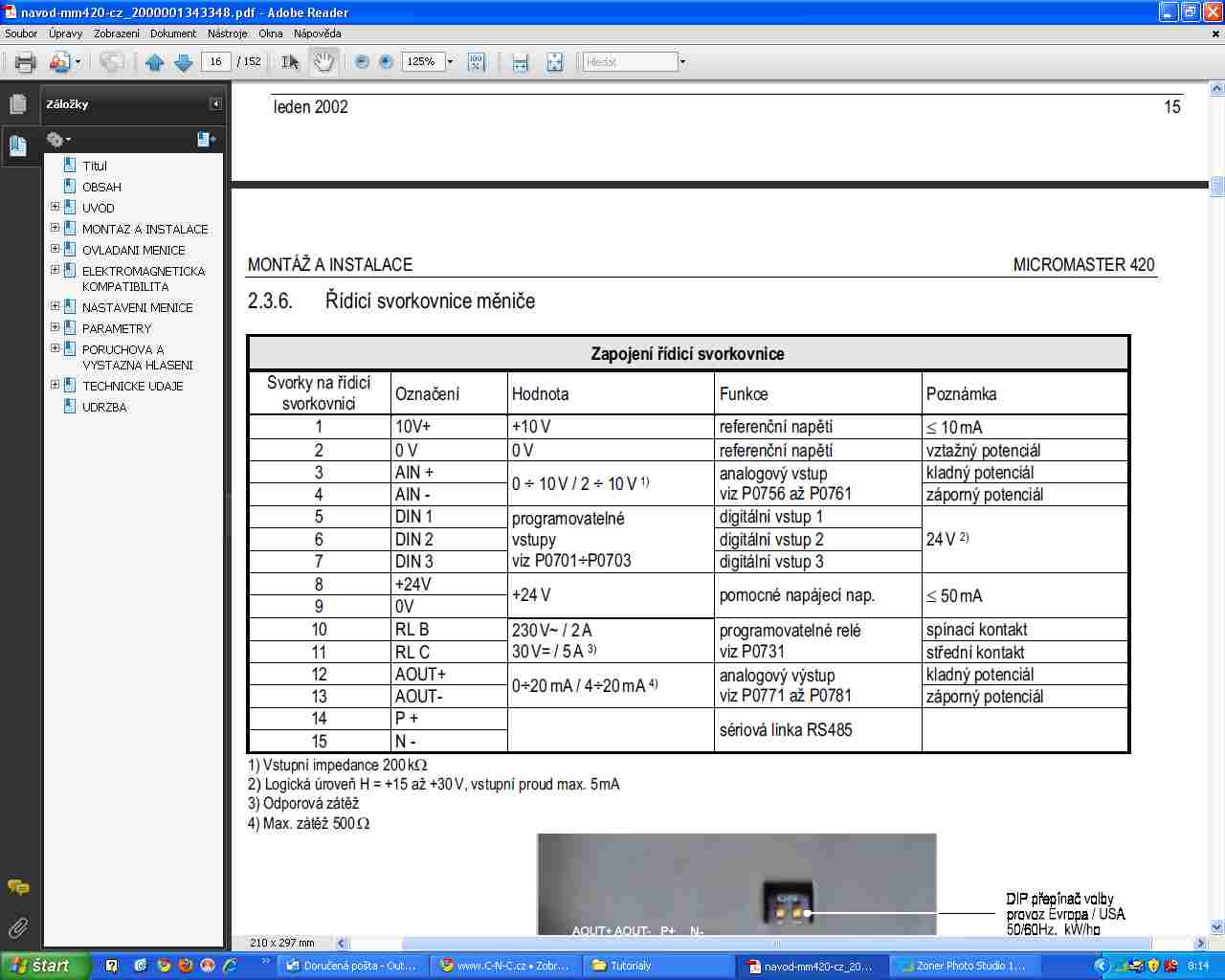The image size is (1225, 980).
Task: Click the zoom in plus button
Action: (386, 62)
